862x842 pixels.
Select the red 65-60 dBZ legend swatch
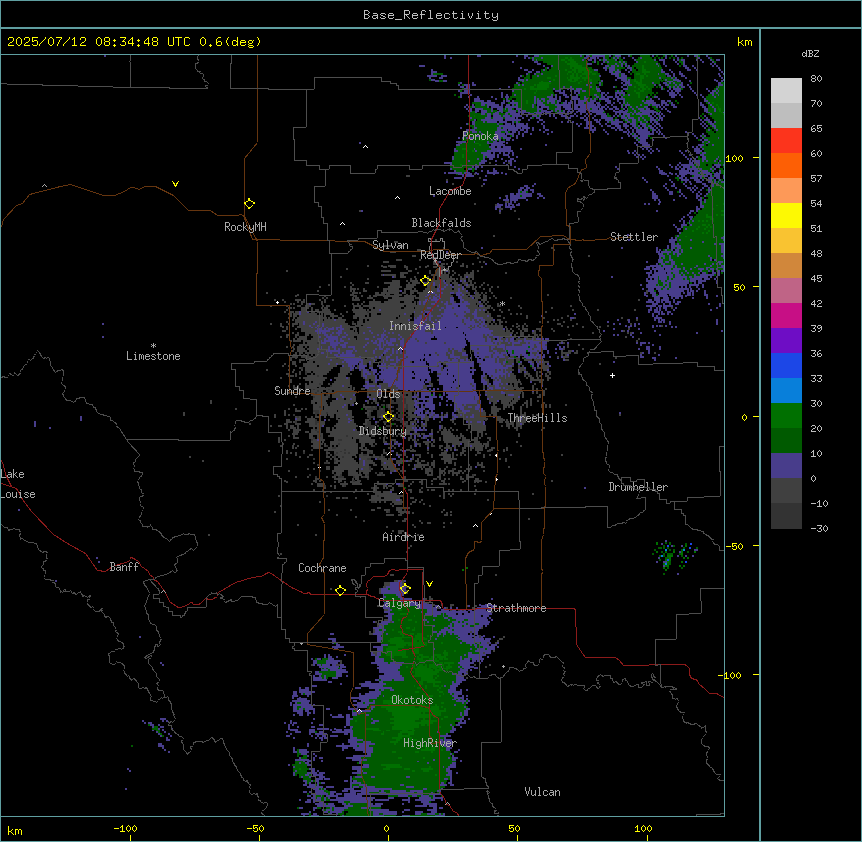coord(786,141)
